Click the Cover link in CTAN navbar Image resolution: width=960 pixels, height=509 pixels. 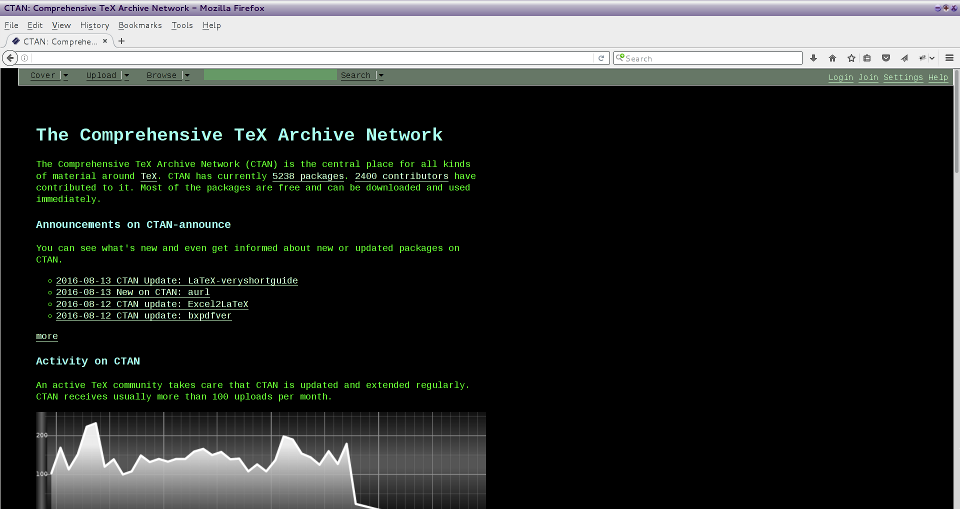[x=43, y=75]
